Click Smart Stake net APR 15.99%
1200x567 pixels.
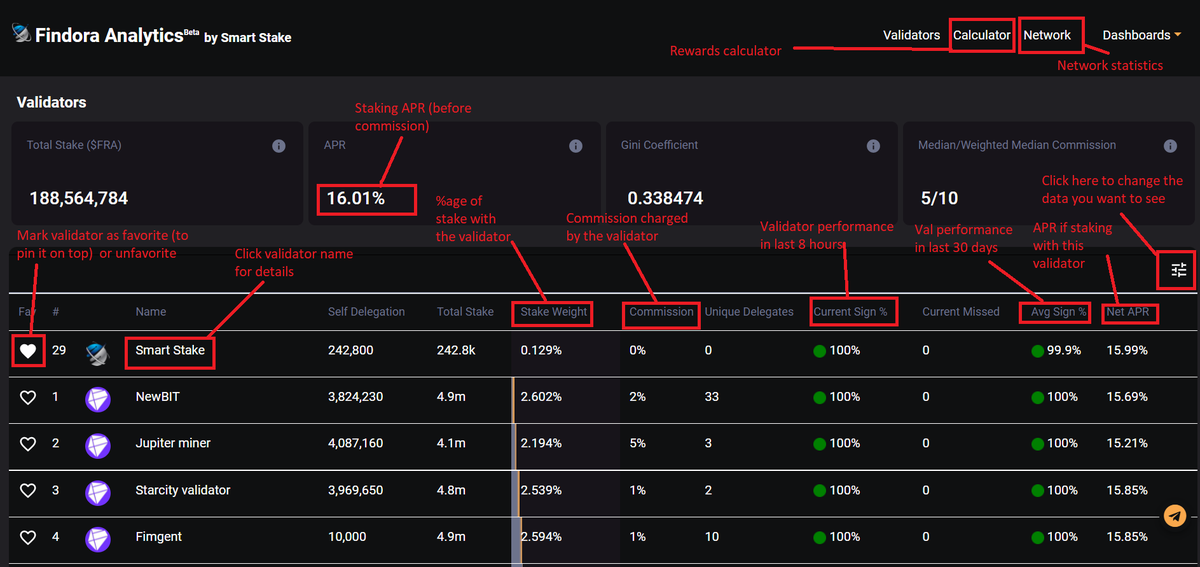pos(1127,351)
